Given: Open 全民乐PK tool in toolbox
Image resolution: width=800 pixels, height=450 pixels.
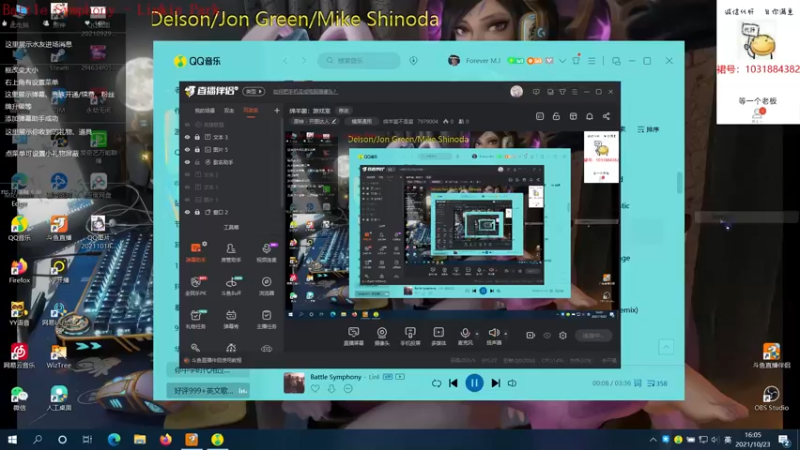Looking at the screenshot, I should click(196, 286).
